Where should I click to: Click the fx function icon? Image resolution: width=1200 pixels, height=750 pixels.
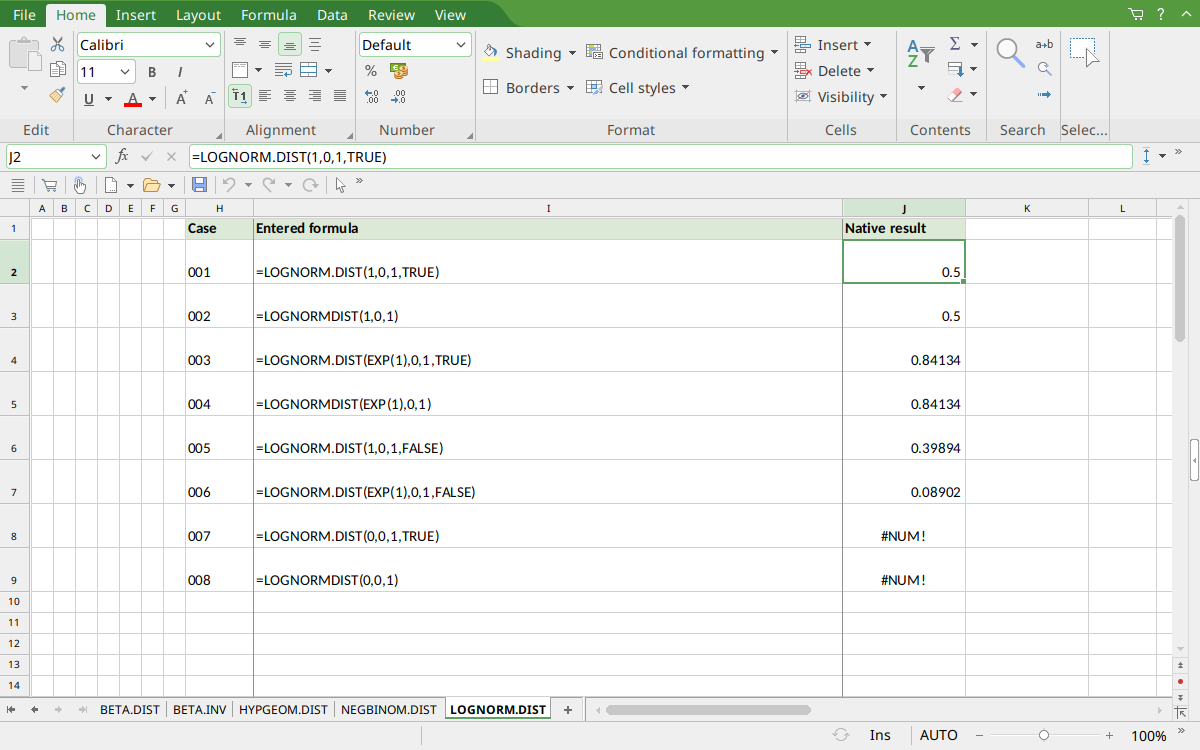[x=122, y=157]
